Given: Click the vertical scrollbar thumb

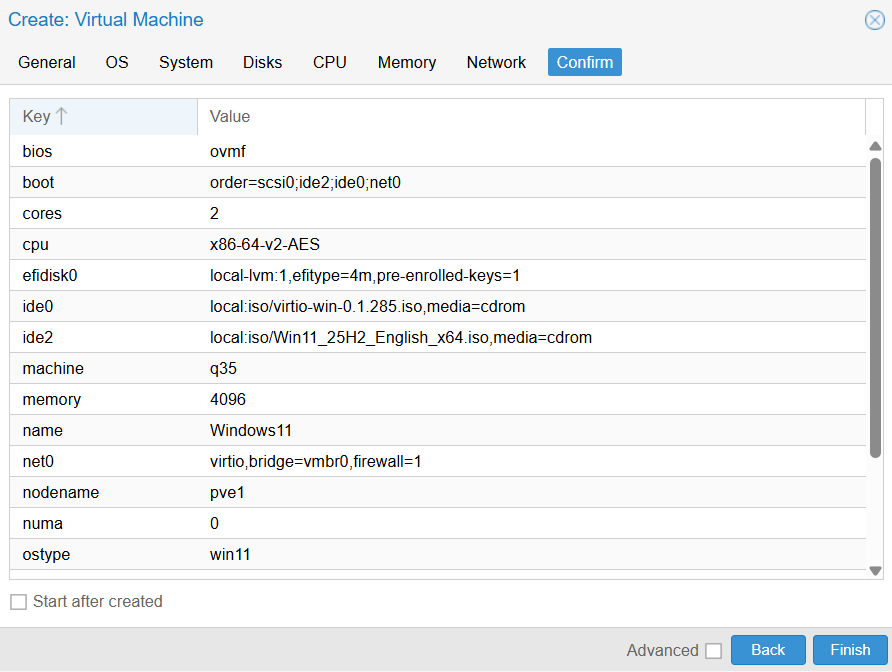Looking at the screenshot, I should point(875,300).
